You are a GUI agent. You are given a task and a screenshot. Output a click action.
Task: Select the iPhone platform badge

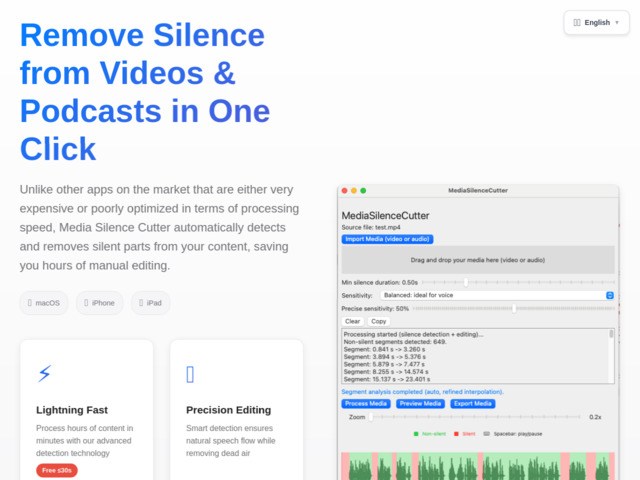click(99, 303)
